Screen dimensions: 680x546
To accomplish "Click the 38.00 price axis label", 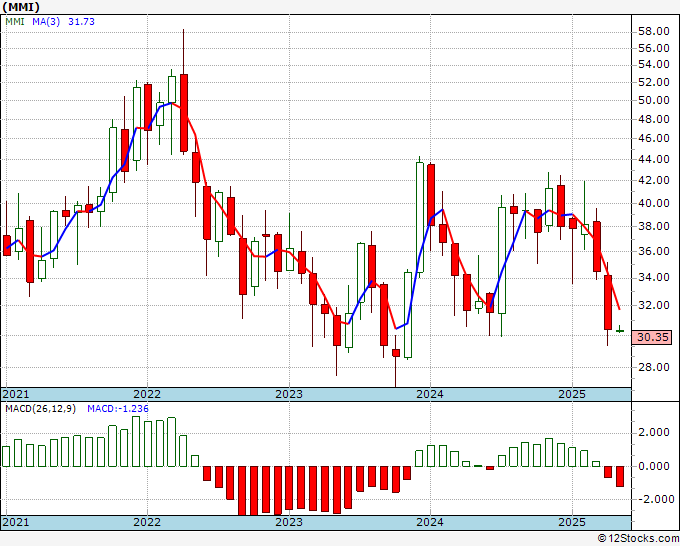I will 654,226.
